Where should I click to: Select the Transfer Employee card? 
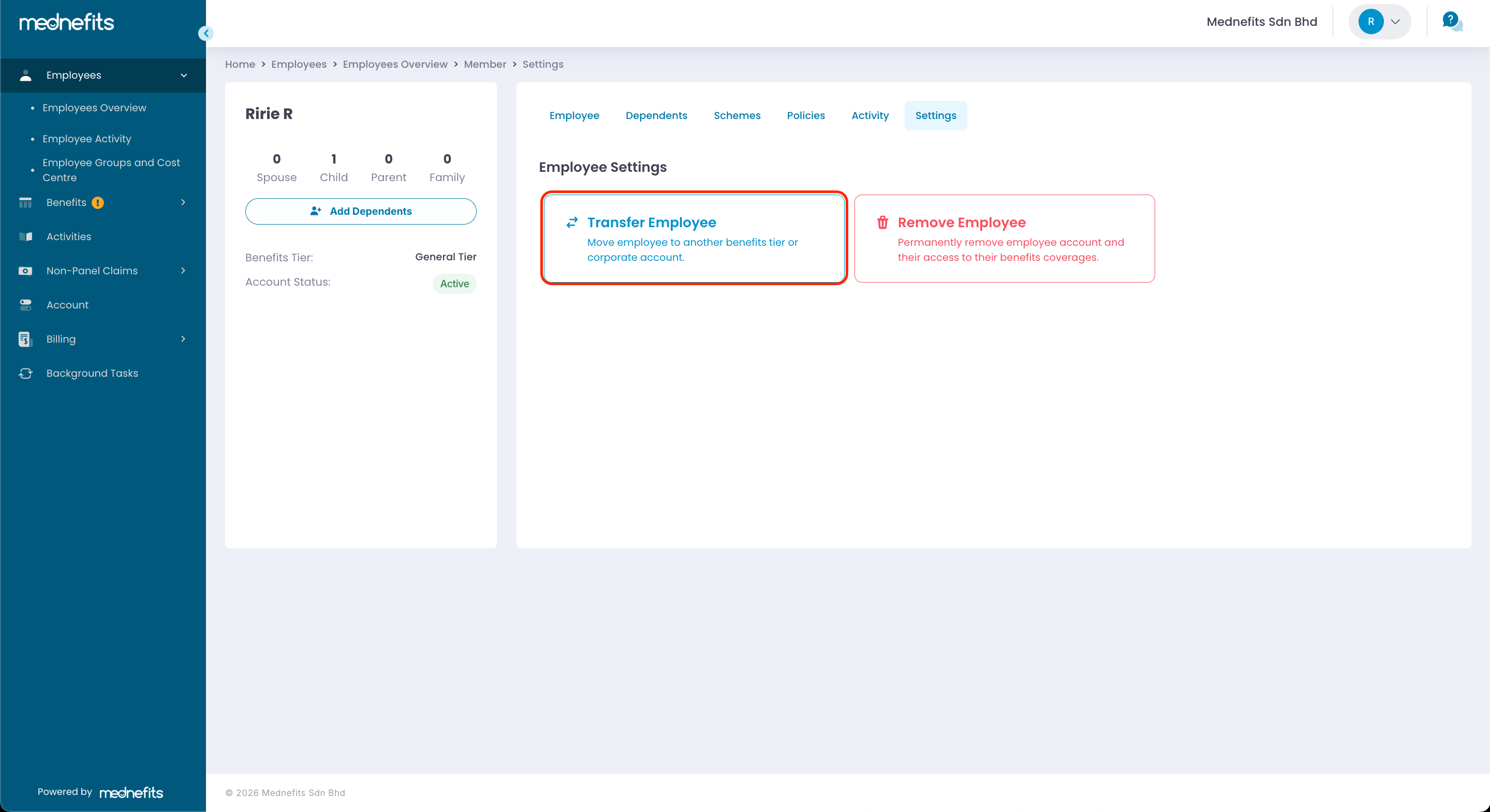(x=694, y=238)
